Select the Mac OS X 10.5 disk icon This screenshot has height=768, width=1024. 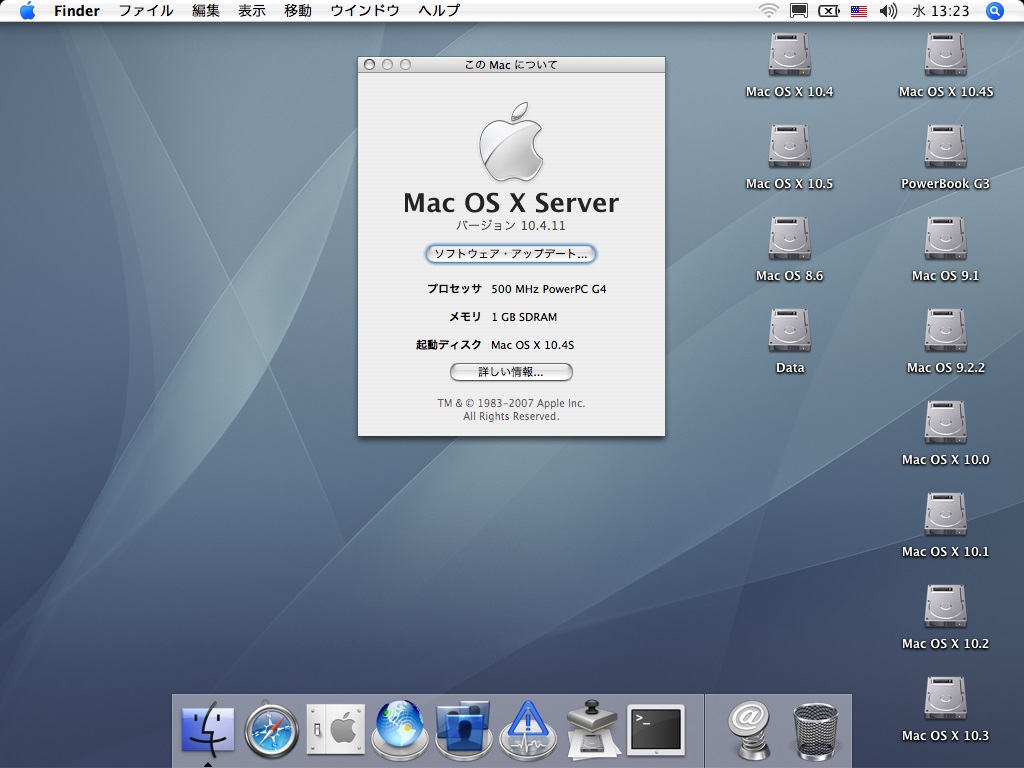pos(790,148)
